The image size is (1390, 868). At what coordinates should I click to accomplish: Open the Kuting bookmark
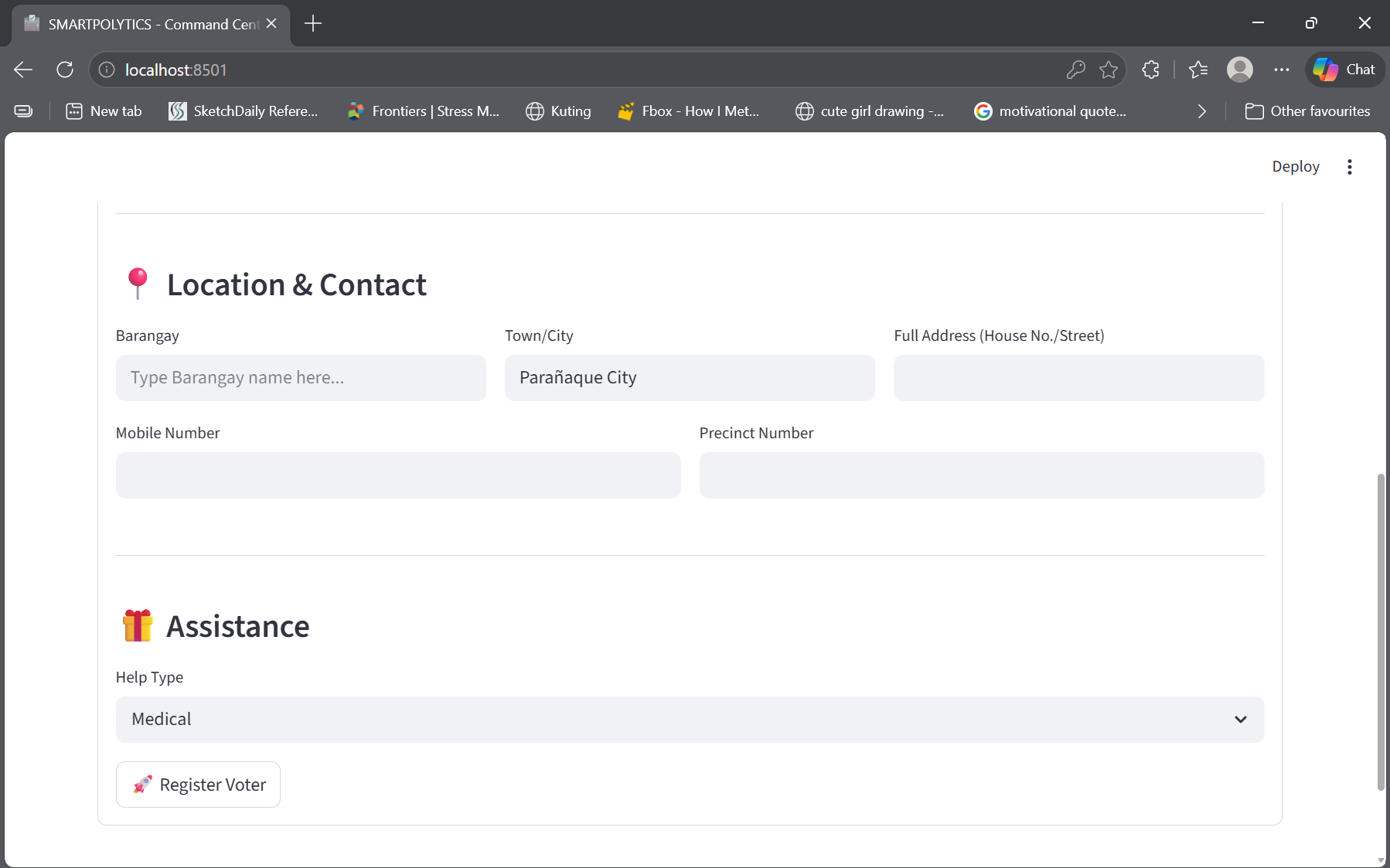tap(558, 111)
